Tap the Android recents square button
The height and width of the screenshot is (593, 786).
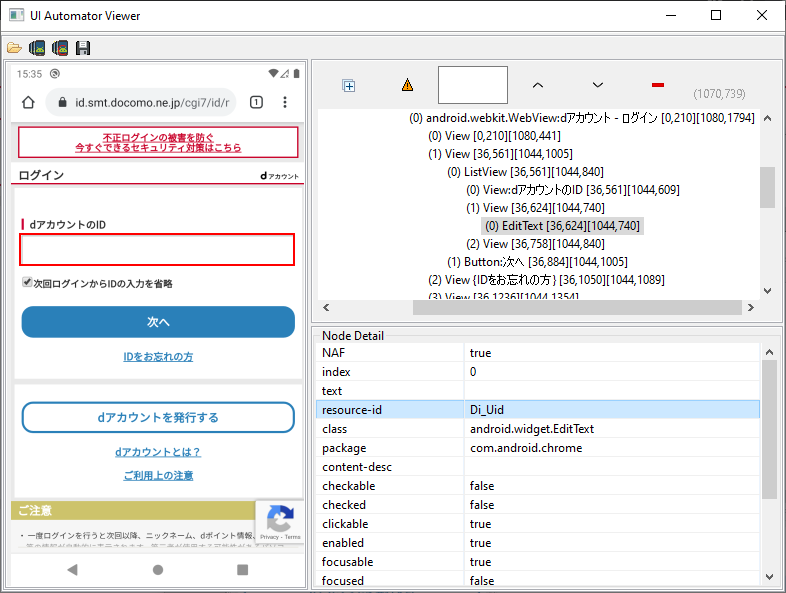click(243, 569)
